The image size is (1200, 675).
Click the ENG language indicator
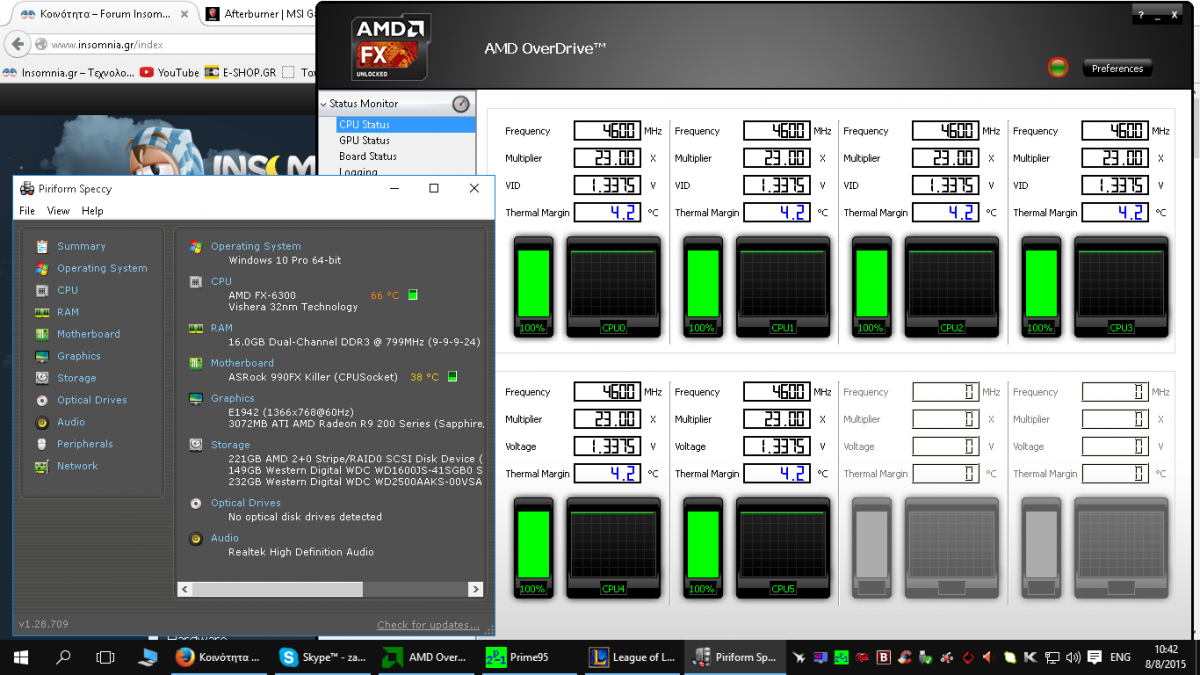(1120, 657)
